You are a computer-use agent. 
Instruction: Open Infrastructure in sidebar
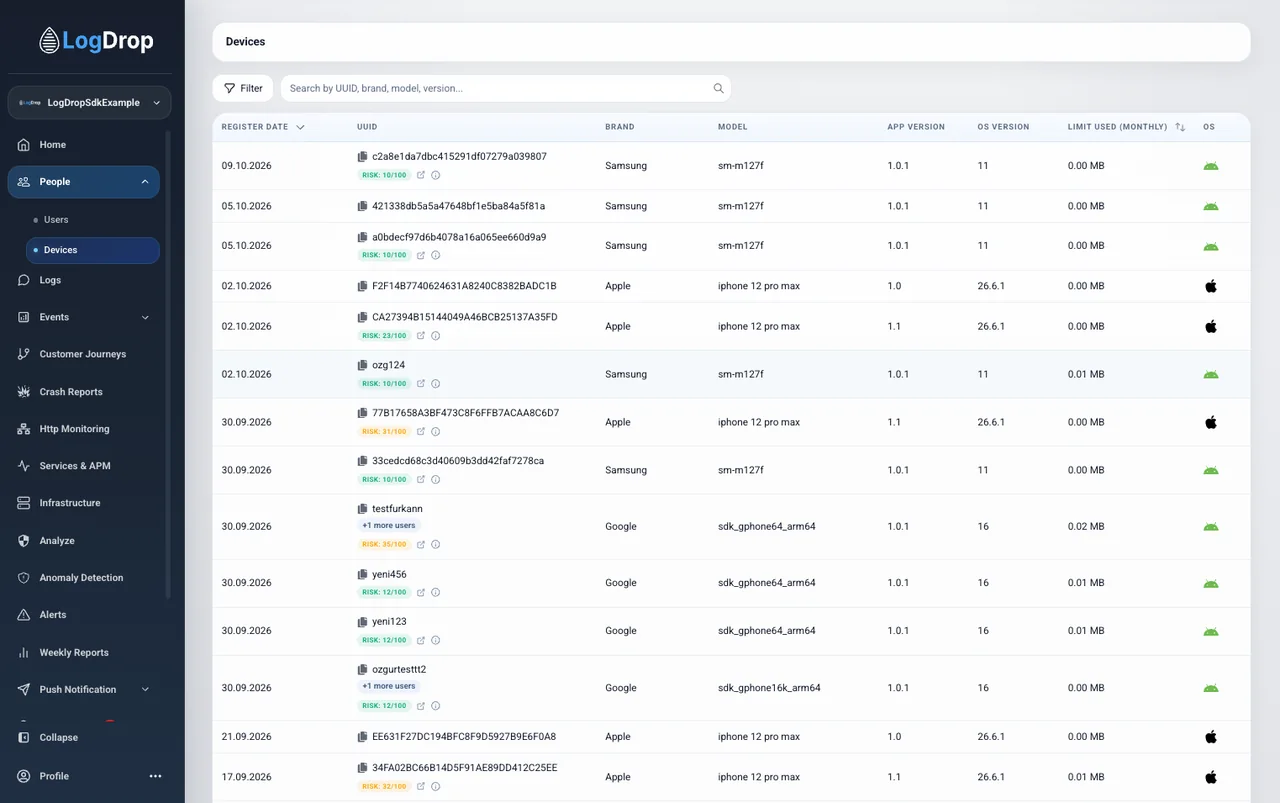click(x=69, y=503)
